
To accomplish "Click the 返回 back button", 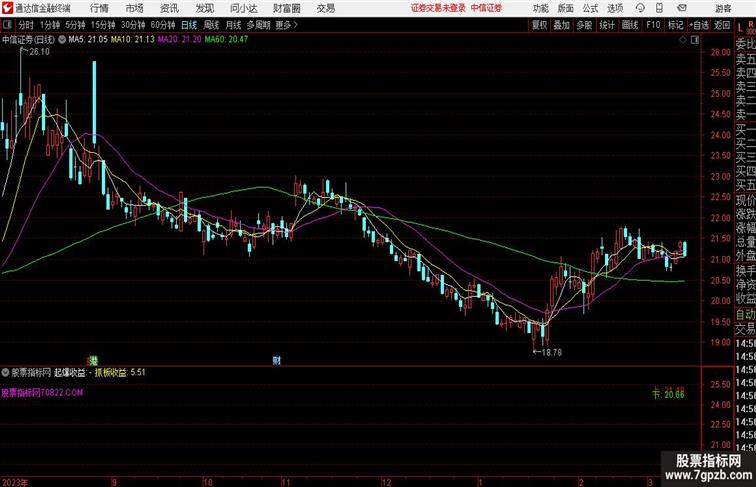I will (722, 25).
